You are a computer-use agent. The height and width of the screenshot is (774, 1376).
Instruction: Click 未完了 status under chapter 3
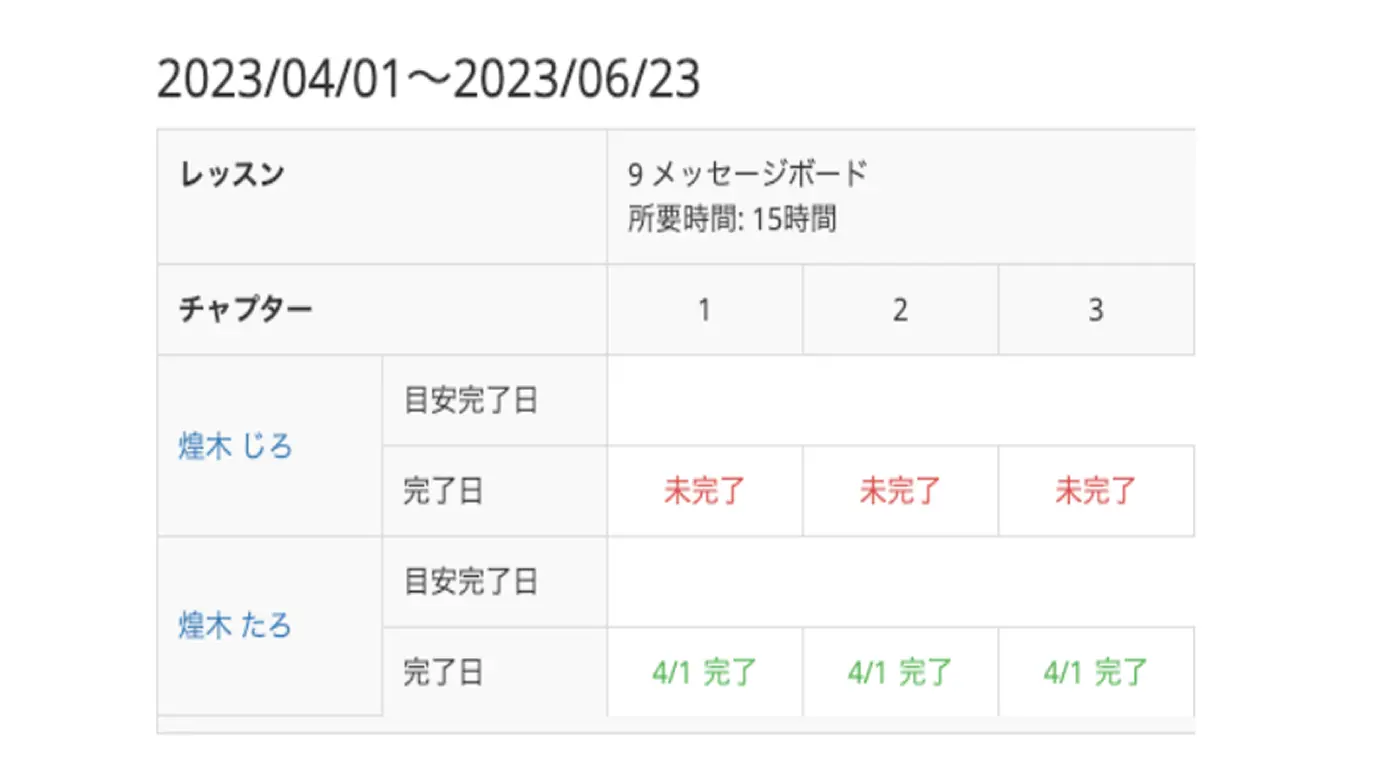coord(1096,491)
